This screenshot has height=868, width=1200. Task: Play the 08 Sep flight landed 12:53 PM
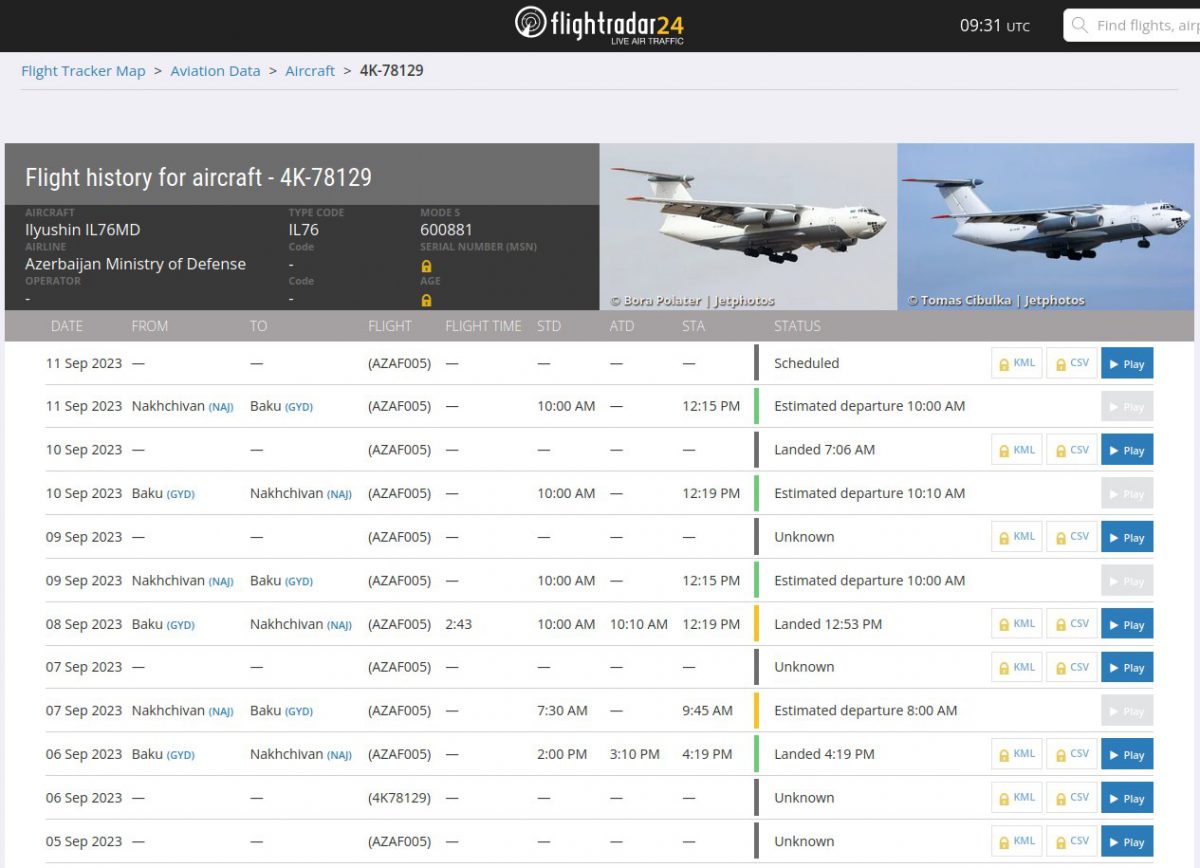(1127, 625)
